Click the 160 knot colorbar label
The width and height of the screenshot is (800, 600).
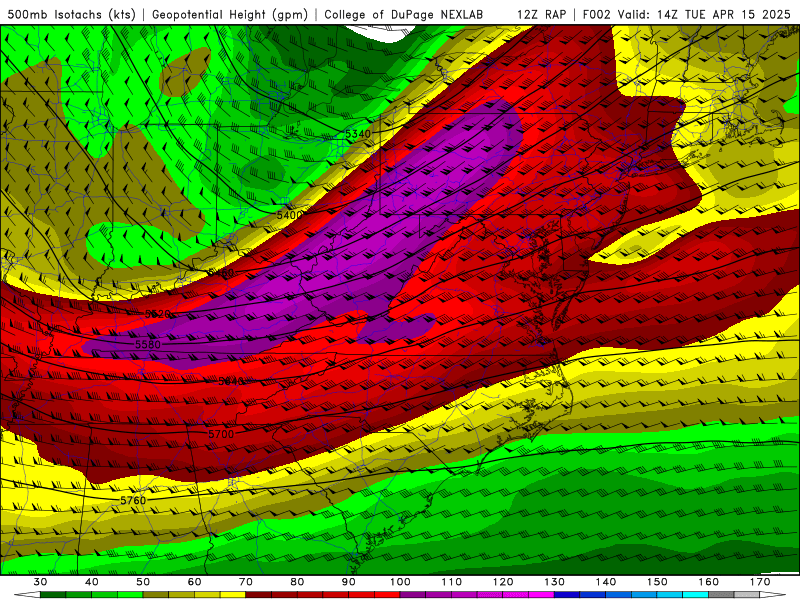709,582
